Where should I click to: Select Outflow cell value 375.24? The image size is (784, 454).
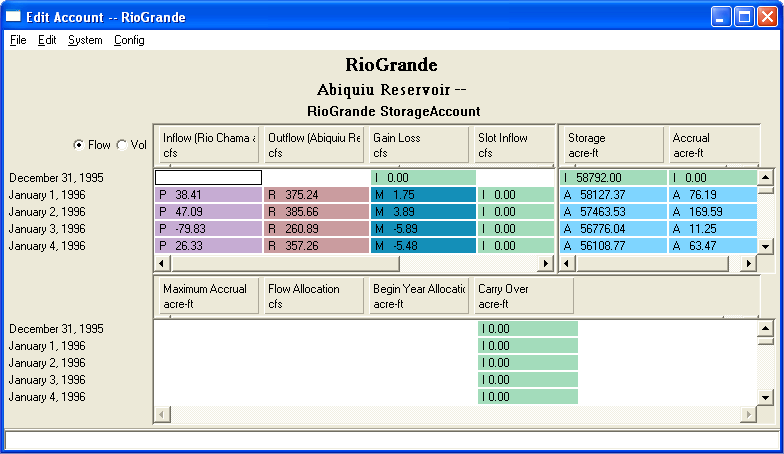point(316,194)
